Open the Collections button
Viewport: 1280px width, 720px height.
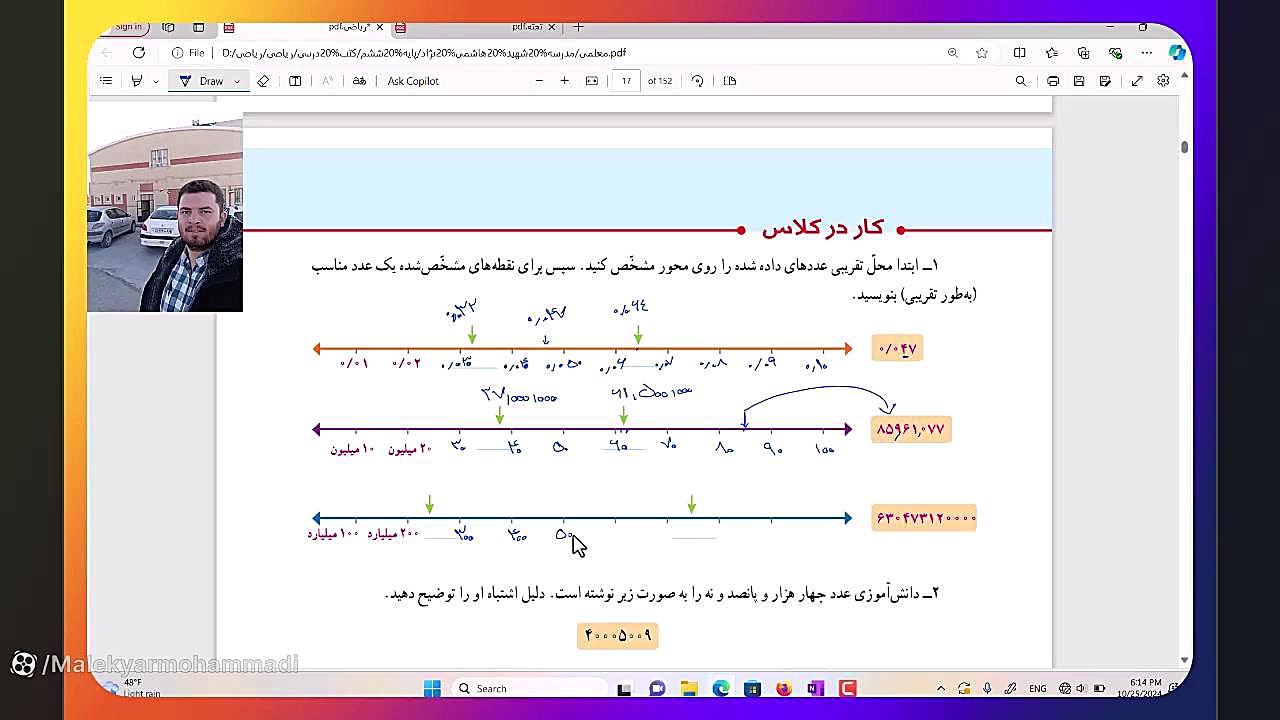pos(1083,53)
